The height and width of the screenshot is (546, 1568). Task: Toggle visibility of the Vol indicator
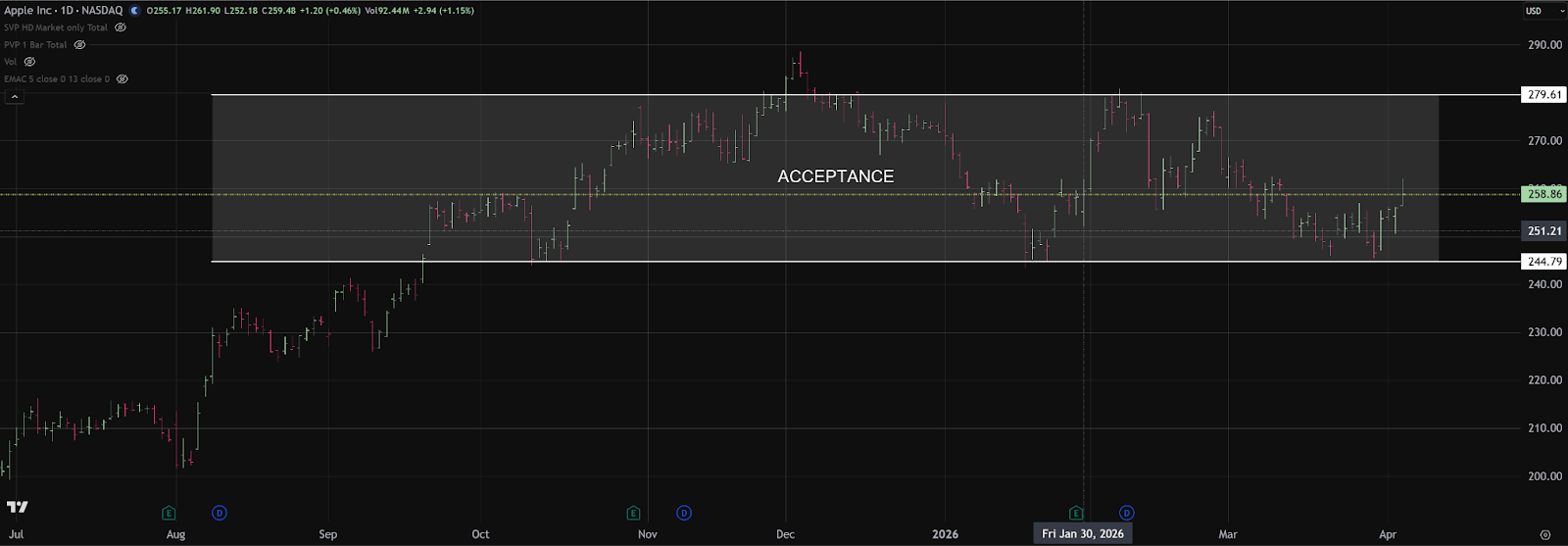point(29,62)
